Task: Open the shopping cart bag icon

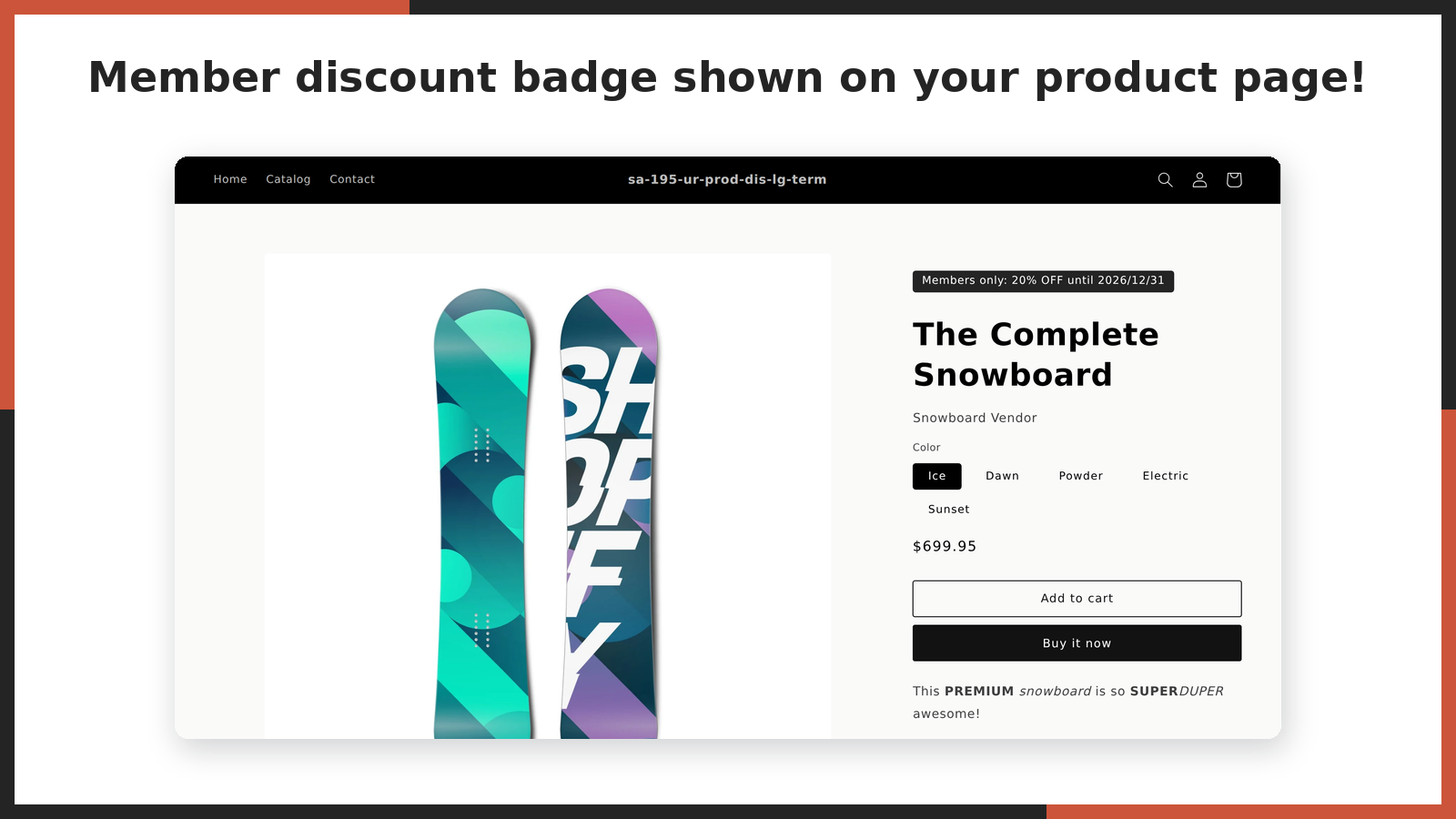Action: pyautogui.click(x=1234, y=180)
